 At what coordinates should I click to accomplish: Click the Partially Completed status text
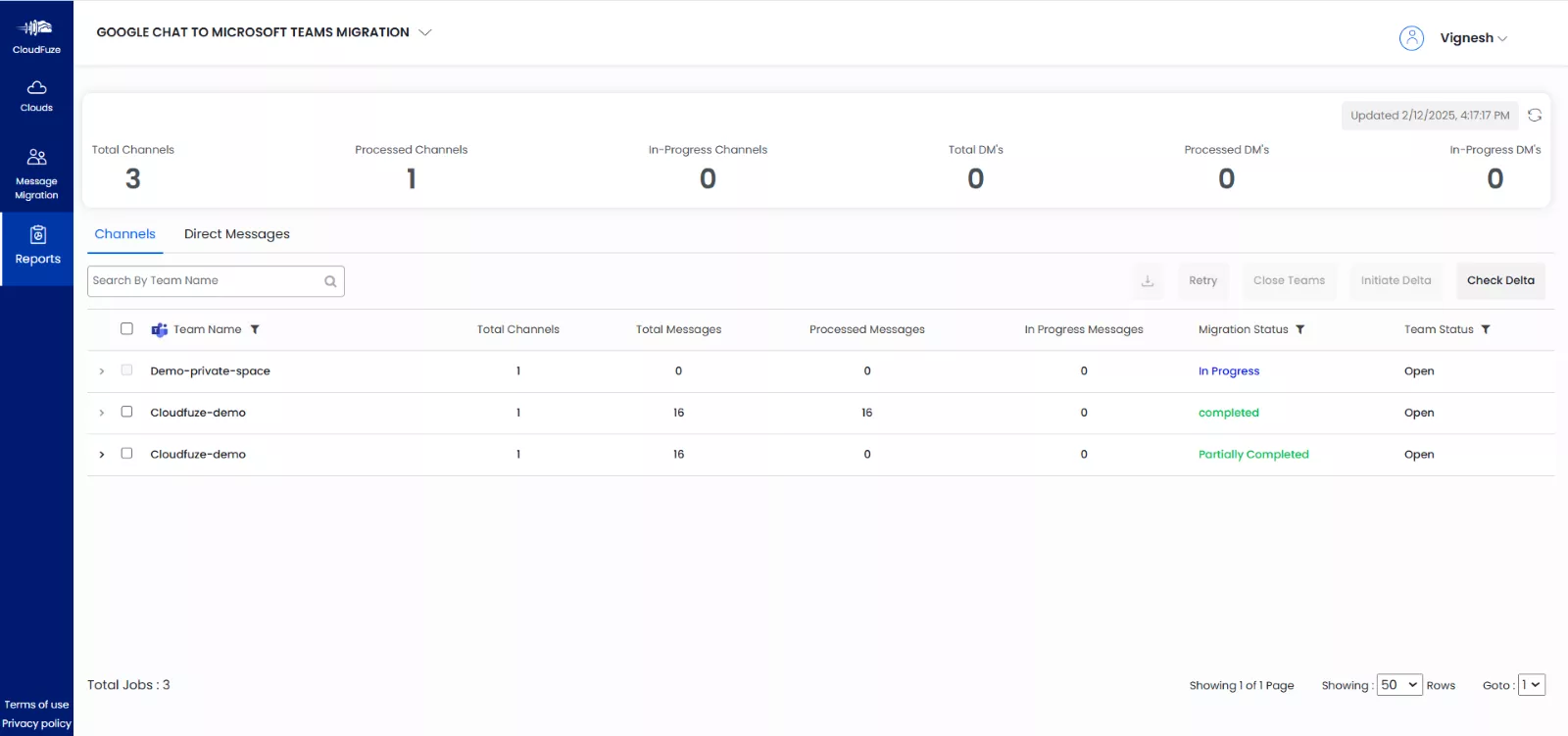pyautogui.click(x=1253, y=455)
